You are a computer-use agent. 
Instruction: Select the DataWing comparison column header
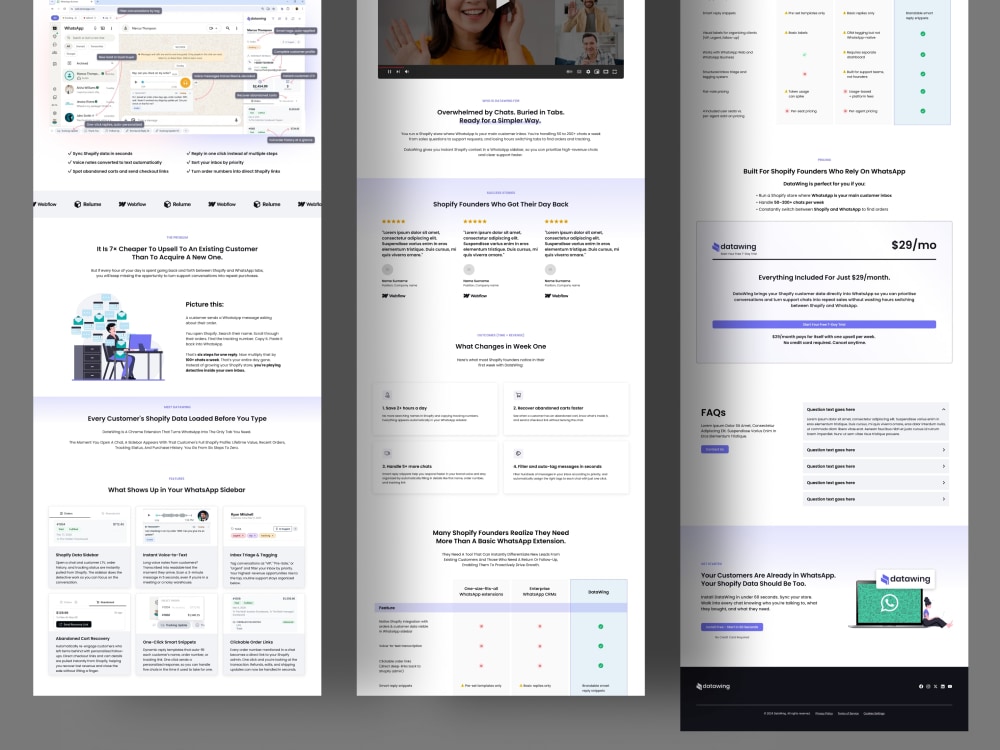pyautogui.click(x=598, y=592)
